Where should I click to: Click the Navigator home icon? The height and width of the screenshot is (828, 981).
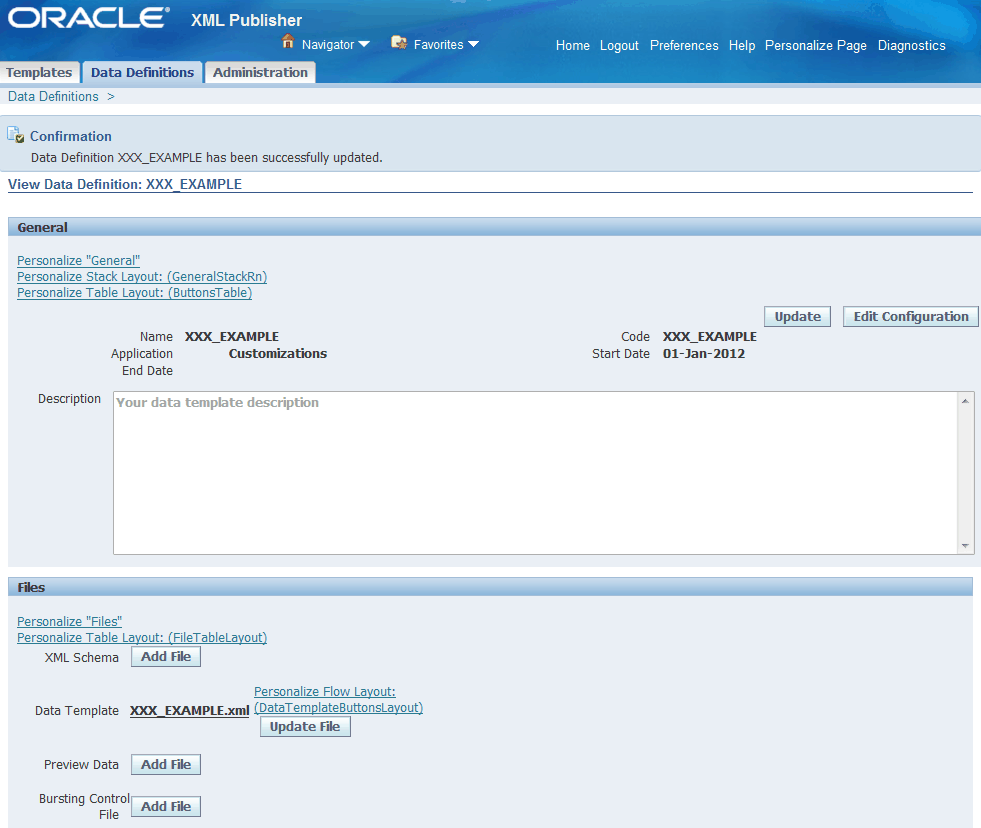point(288,41)
